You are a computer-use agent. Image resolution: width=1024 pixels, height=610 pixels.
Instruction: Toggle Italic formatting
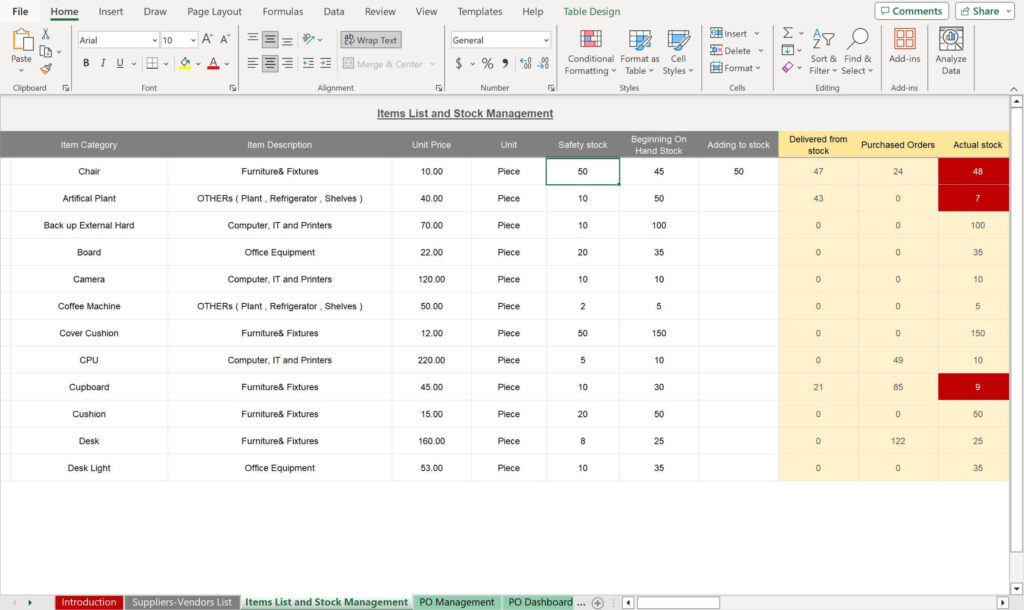pos(103,63)
